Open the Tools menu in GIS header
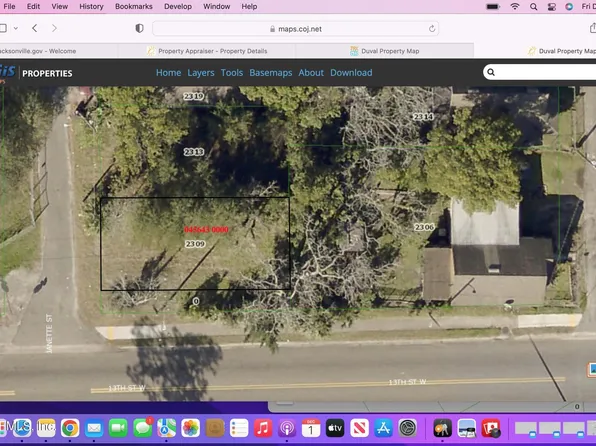Image resolution: width=596 pixels, height=446 pixels. pyautogui.click(x=232, y=73)
